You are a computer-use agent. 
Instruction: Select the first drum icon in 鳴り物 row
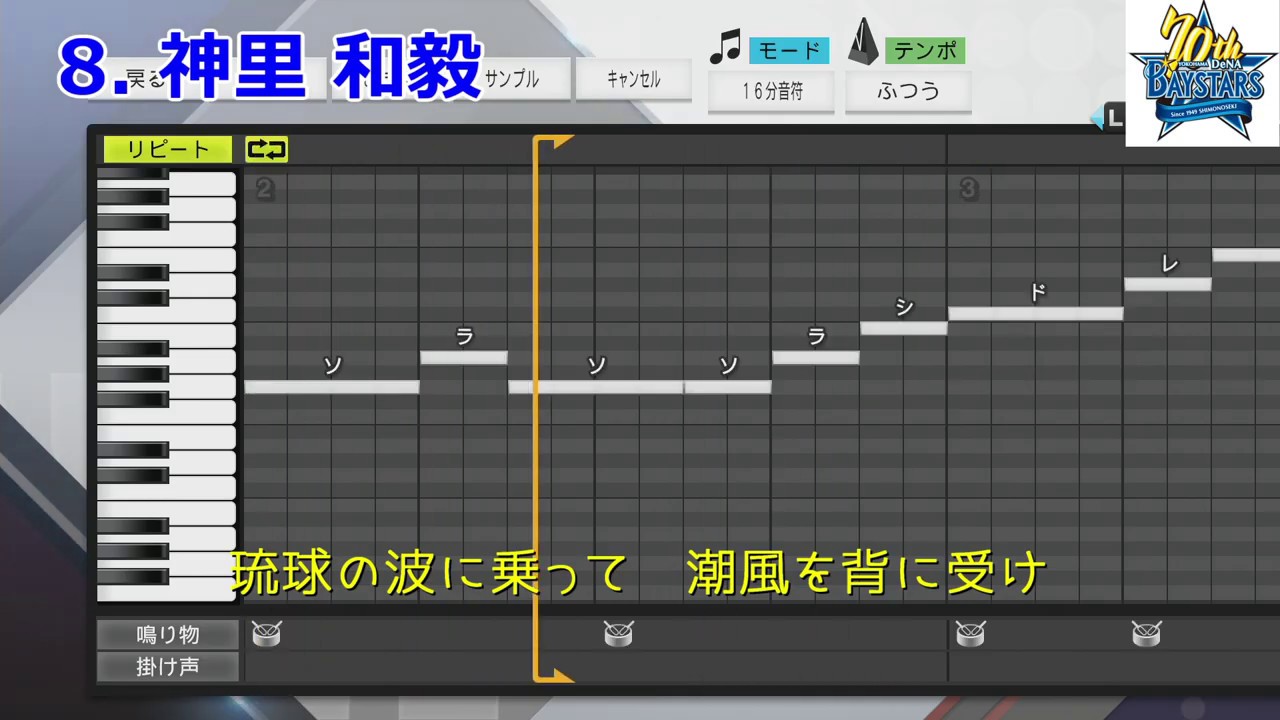267,633
